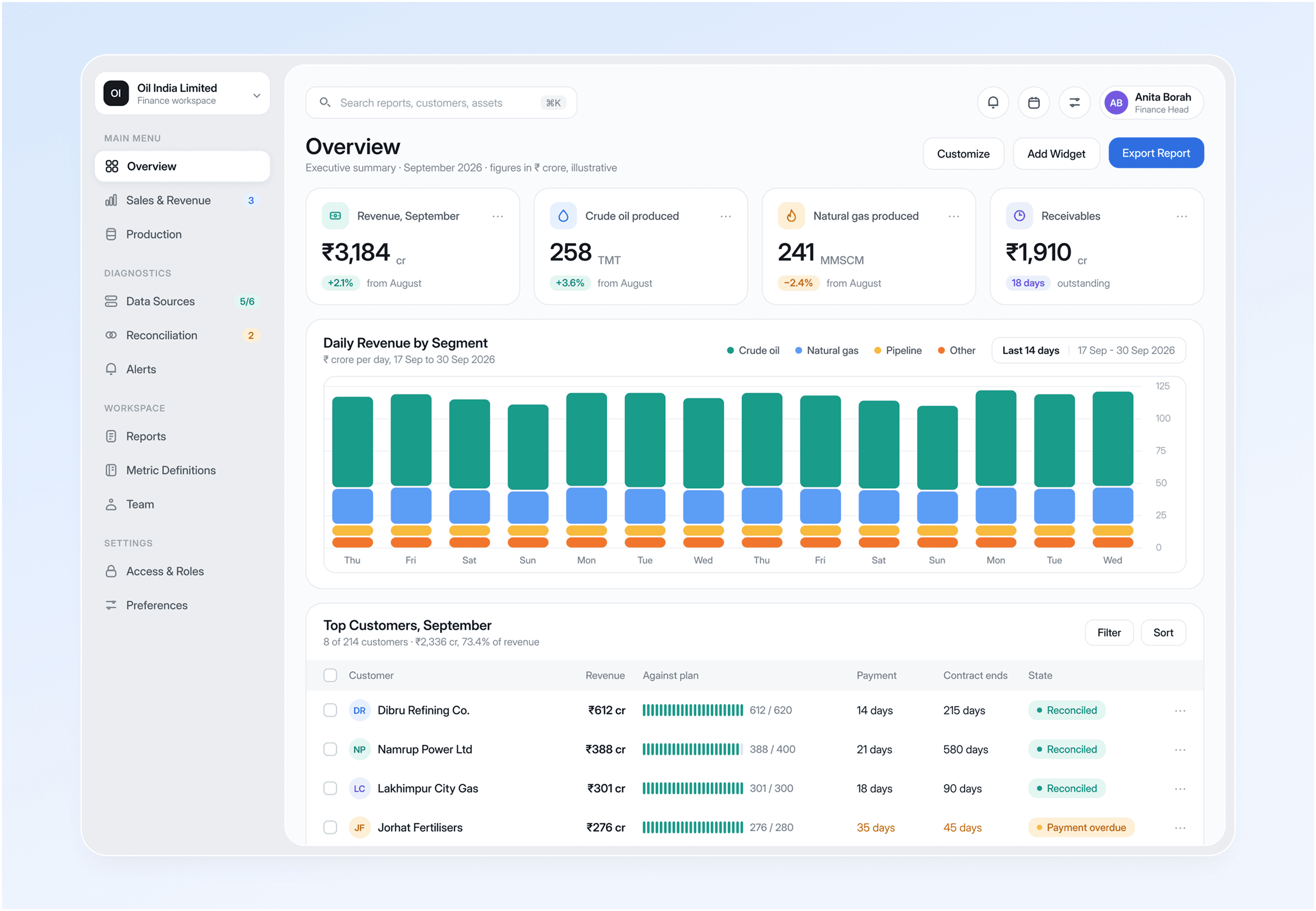Open Reconciliation in the sidebar
Viewport: 1316px width, 911px height.
[x=182, y=335]
